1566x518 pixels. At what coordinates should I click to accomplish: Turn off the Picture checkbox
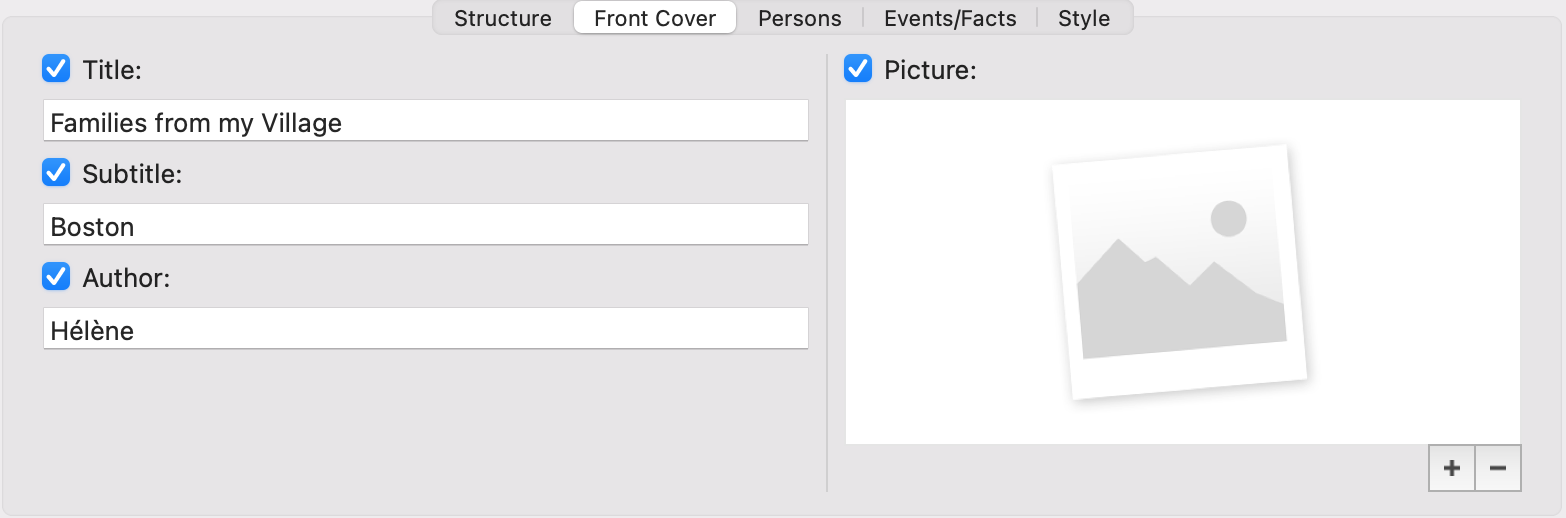pyautogui.click(x=858, y=69)
